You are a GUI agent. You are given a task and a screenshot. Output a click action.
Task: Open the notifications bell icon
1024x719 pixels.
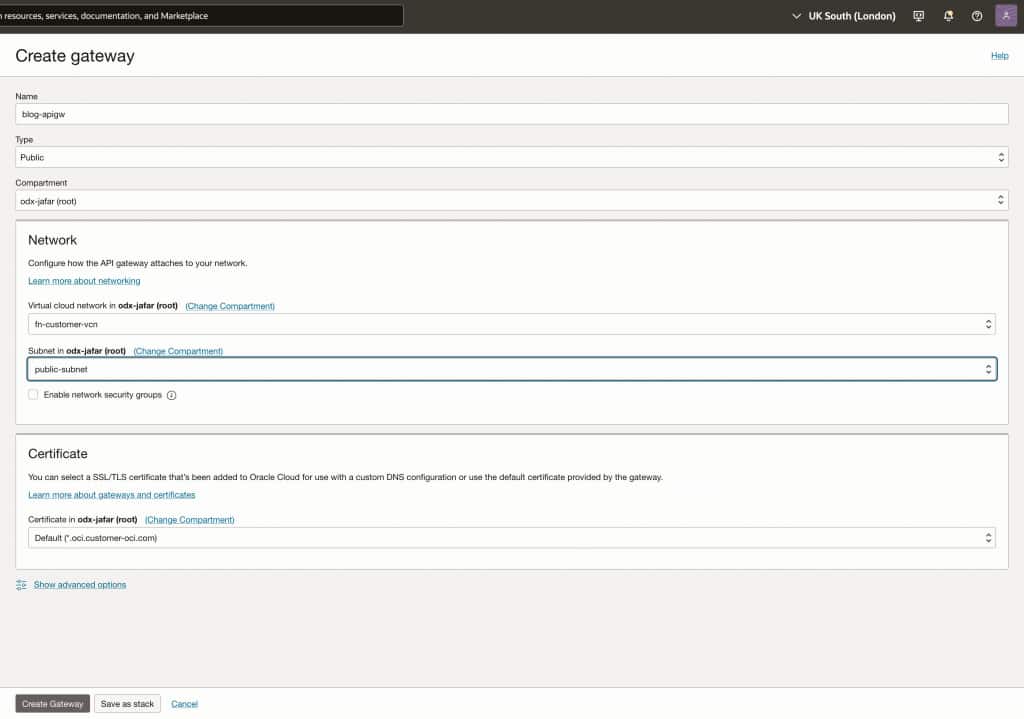point(948,16)
